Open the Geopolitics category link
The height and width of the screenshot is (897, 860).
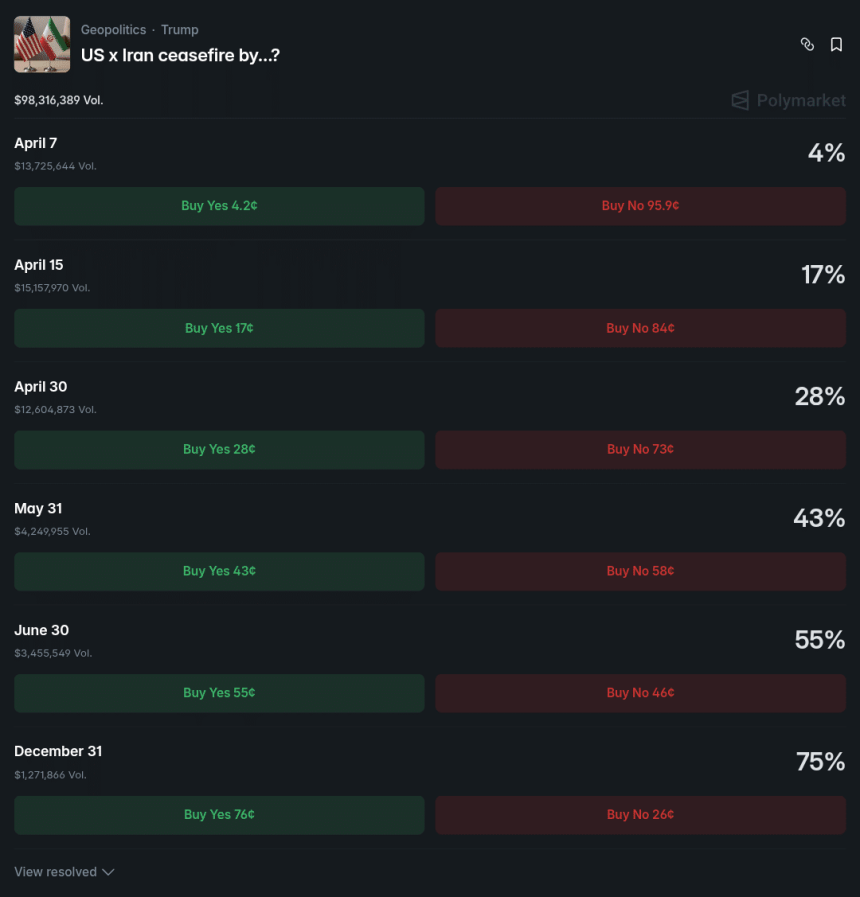point(113,30)
